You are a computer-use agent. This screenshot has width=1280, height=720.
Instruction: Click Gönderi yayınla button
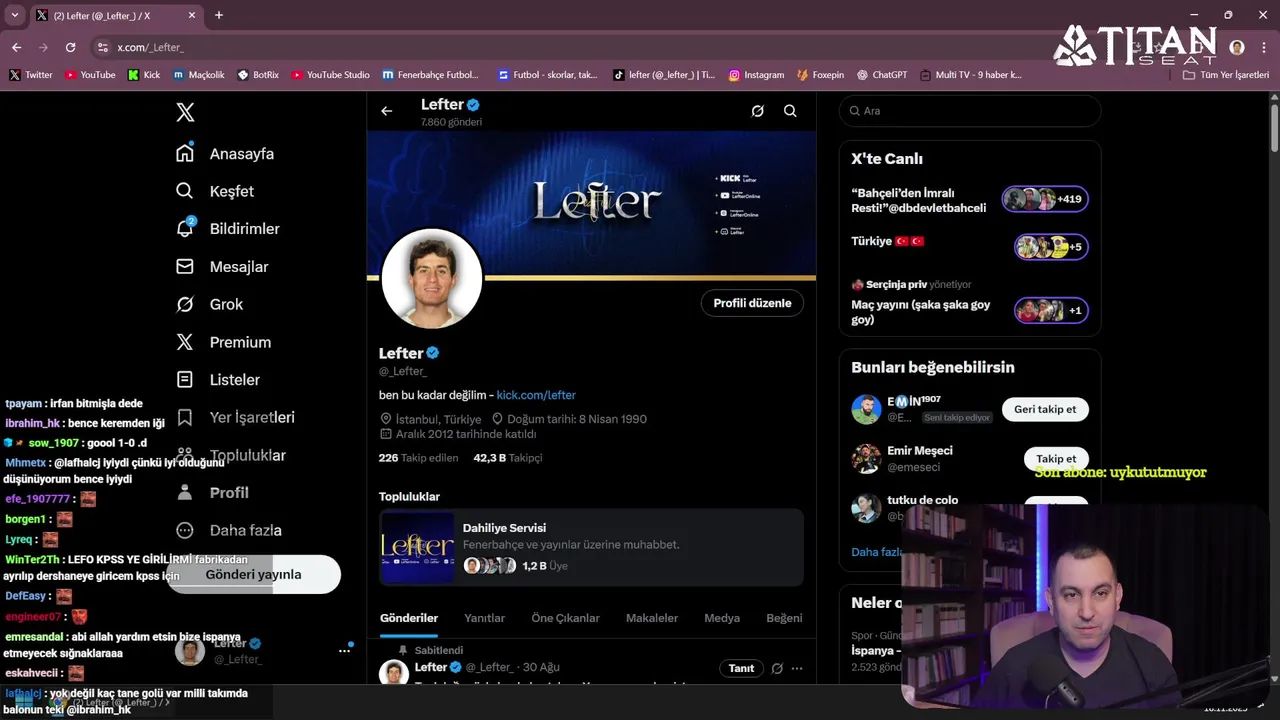click(253, 574)
